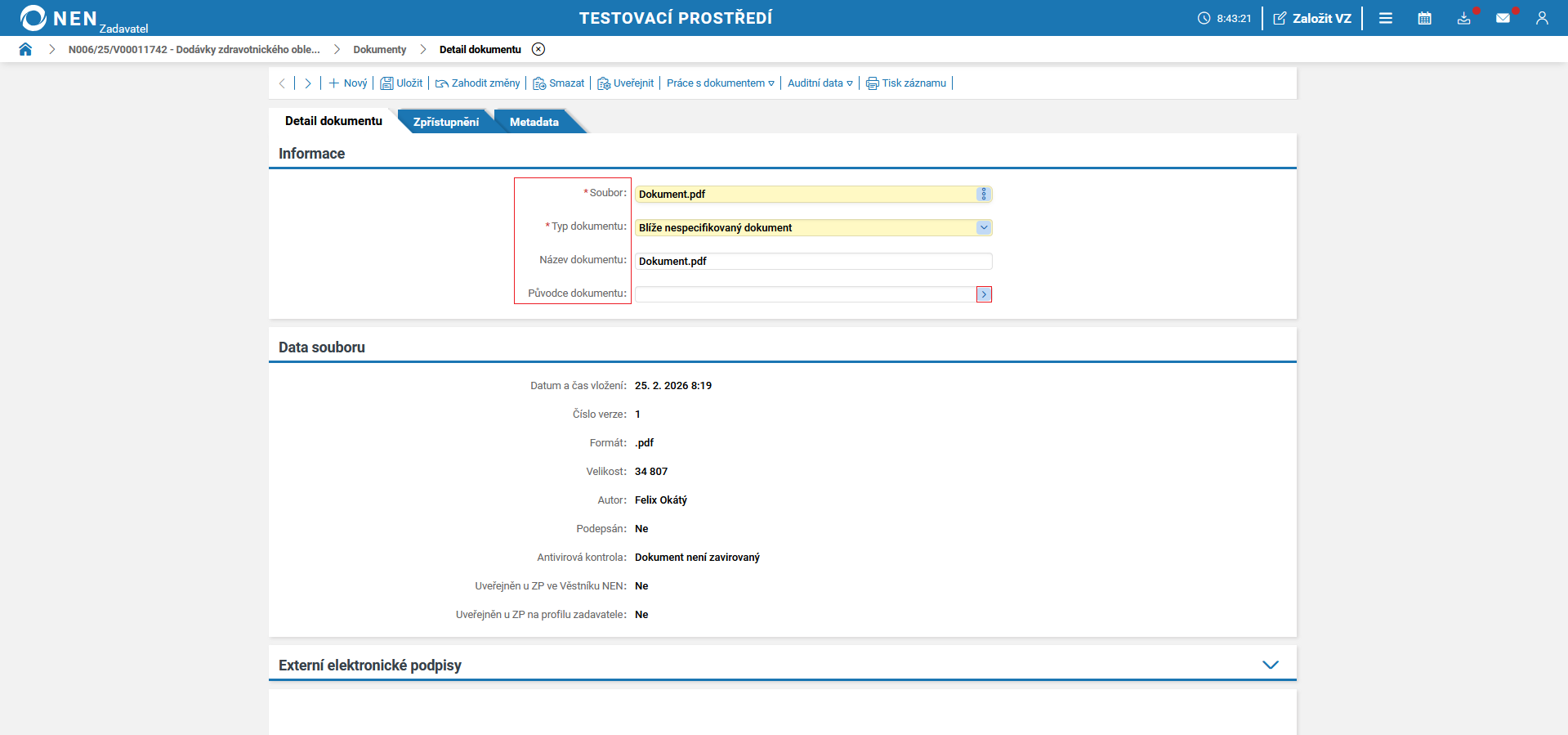The height and width of the screenshot is (735, 1568).
Task: Click the session clock timer
Action: [1224, 18]
